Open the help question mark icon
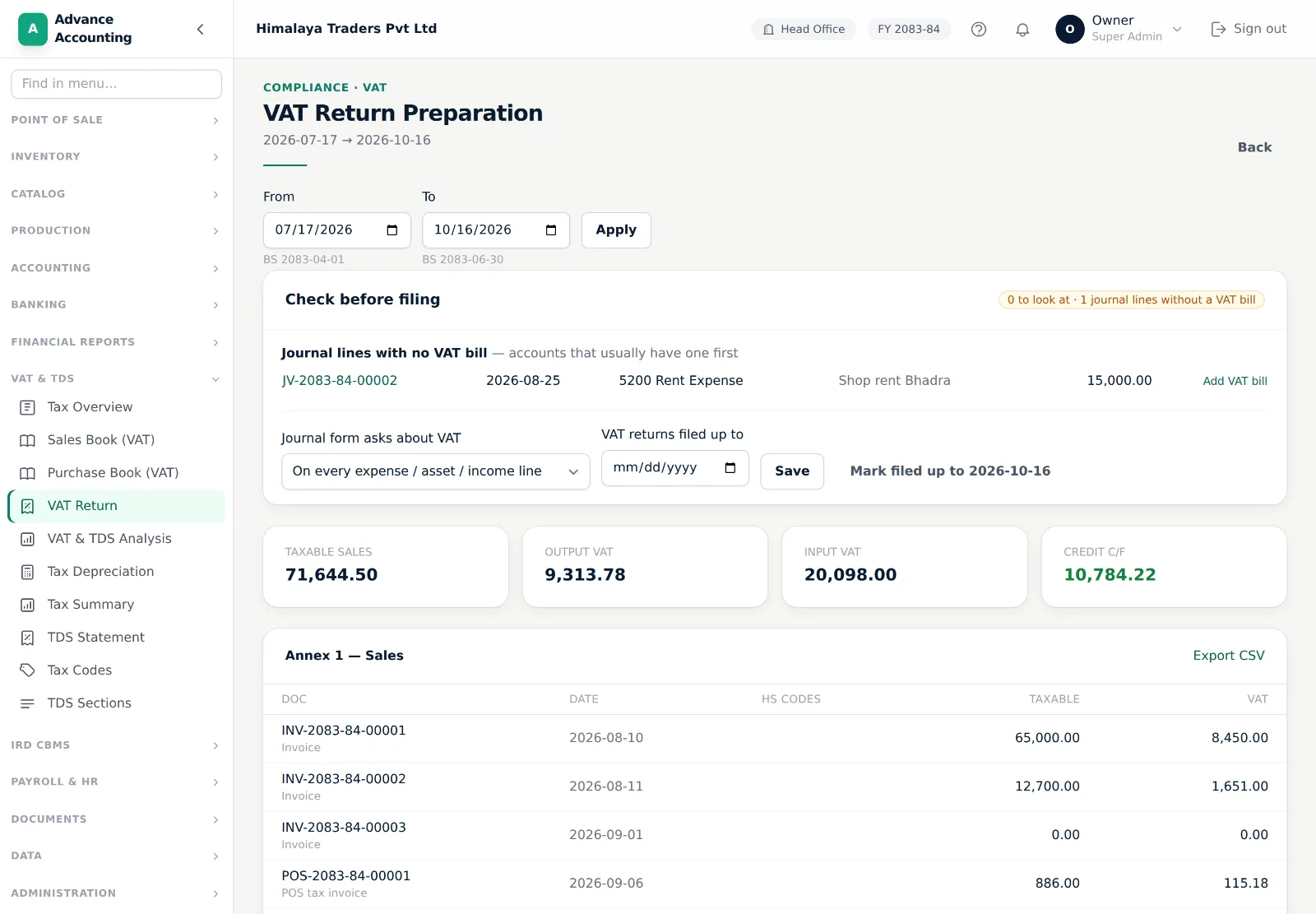Image resolution: width=1316 pixels, height=914 pixels. click(x=979, y=30)
